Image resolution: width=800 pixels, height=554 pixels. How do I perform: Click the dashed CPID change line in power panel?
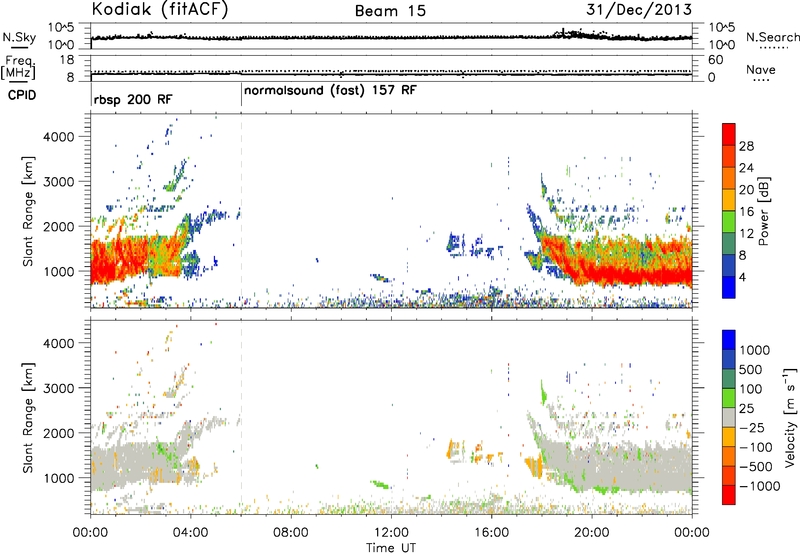point(241,211)
